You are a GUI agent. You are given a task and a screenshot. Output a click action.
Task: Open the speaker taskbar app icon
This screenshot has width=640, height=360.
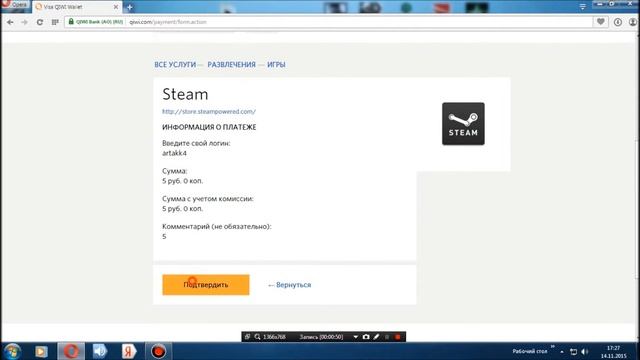(99, 351)
